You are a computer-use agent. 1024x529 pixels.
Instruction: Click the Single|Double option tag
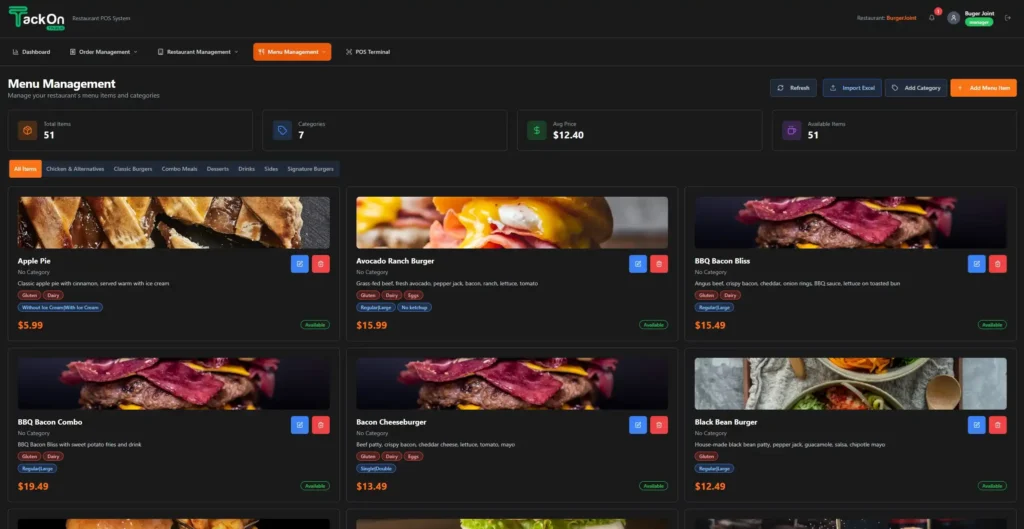click(x=376, y=468)
